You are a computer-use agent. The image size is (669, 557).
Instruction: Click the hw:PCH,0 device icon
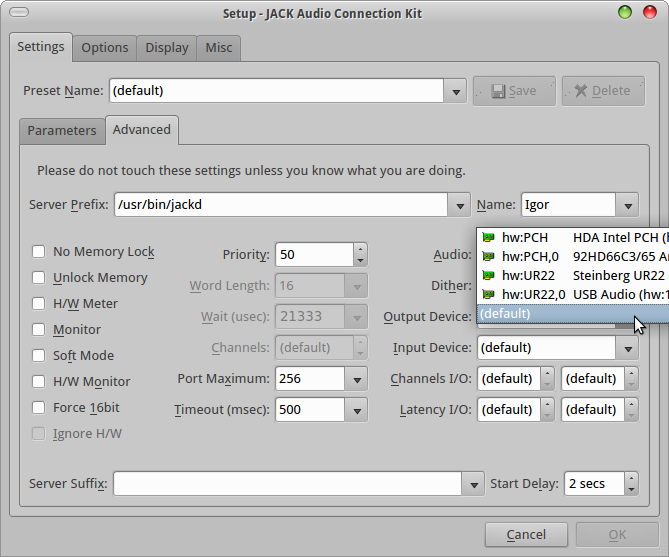(488, 257)
